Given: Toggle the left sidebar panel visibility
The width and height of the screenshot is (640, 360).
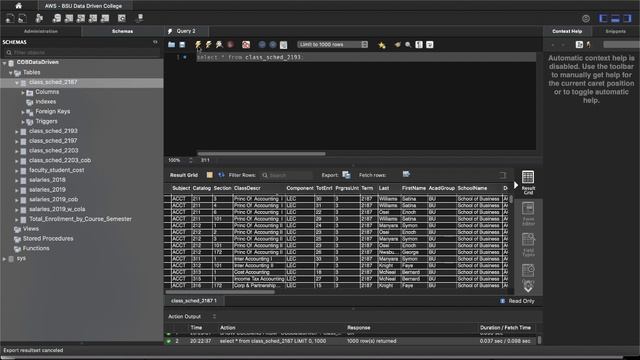Looking at the screenshot, I should (603, 18).
